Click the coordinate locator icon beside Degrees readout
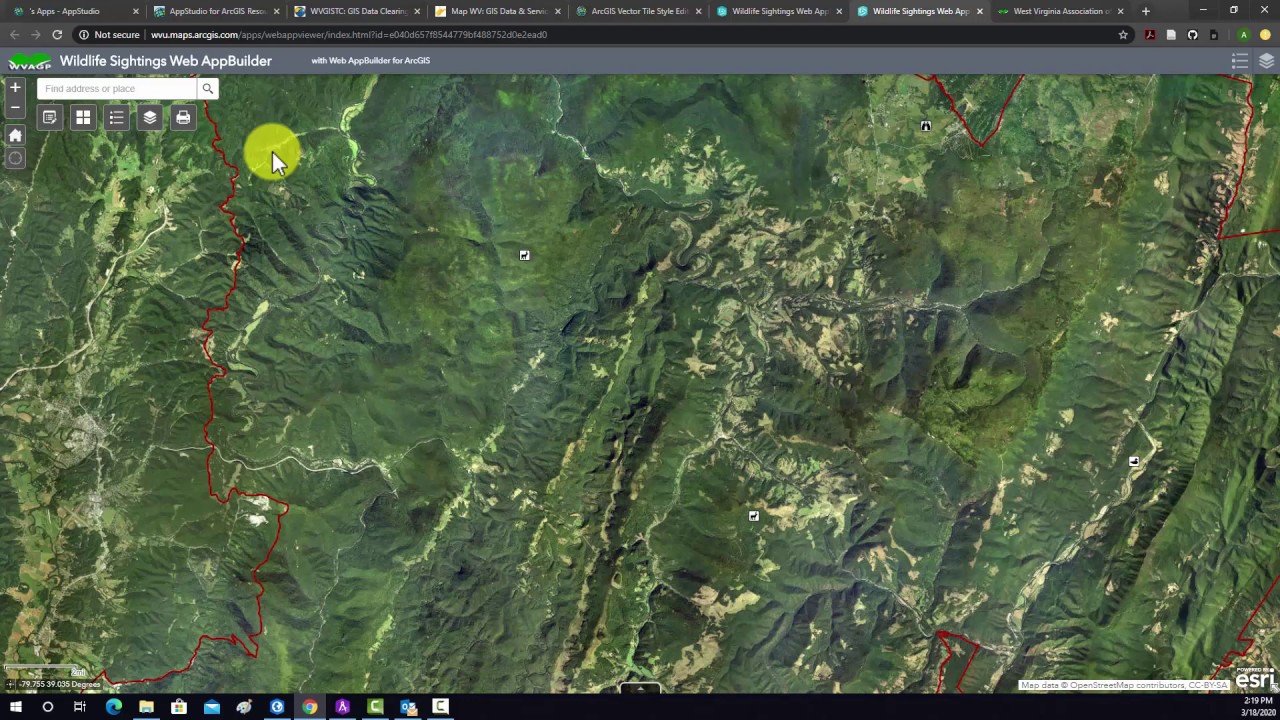The image size is (1280, 720). tap(10, 684)
